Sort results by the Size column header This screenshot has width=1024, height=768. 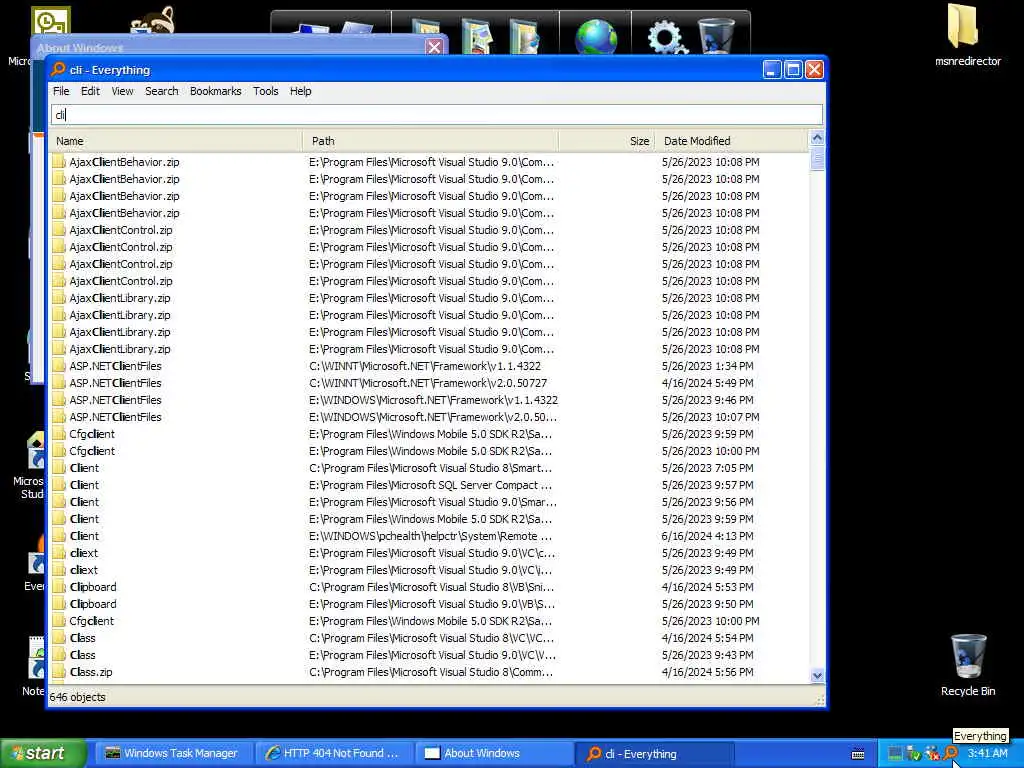click(607, 141)
